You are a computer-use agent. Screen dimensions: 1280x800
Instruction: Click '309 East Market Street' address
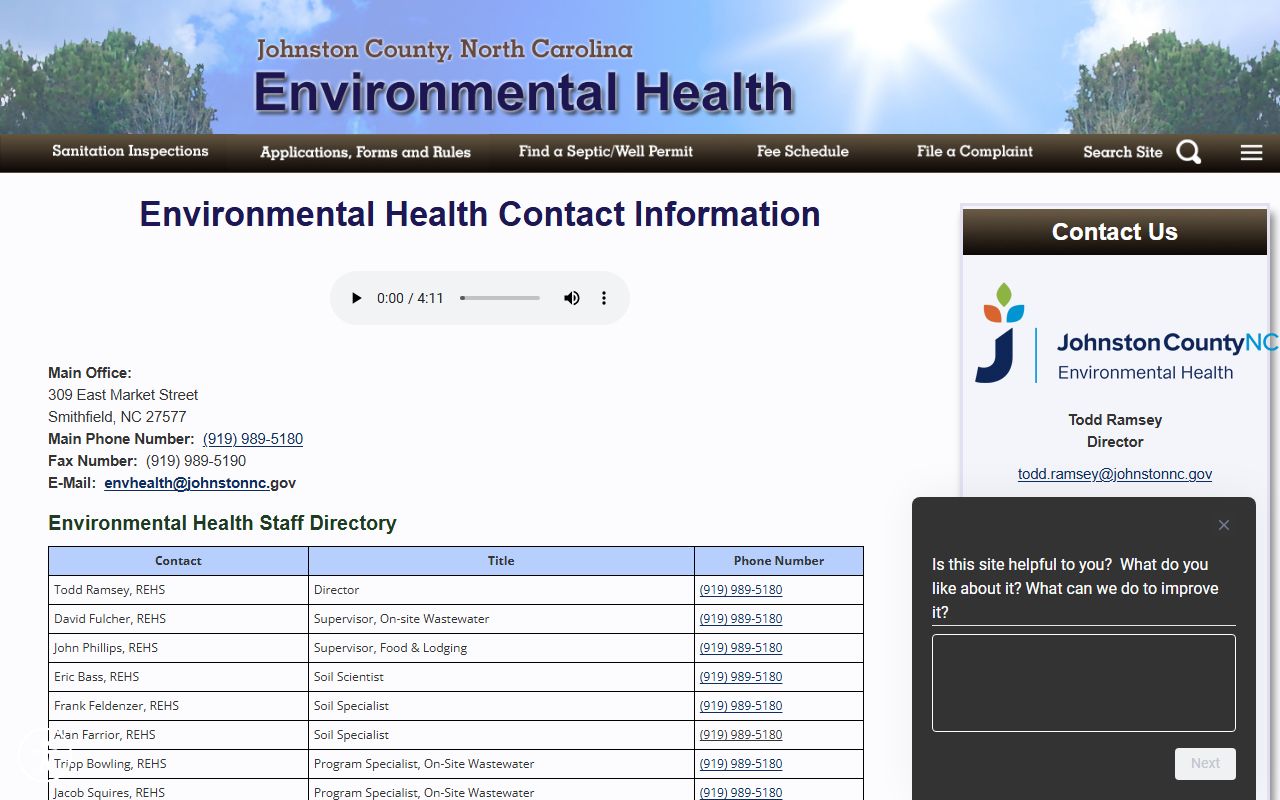coord(123,395)
